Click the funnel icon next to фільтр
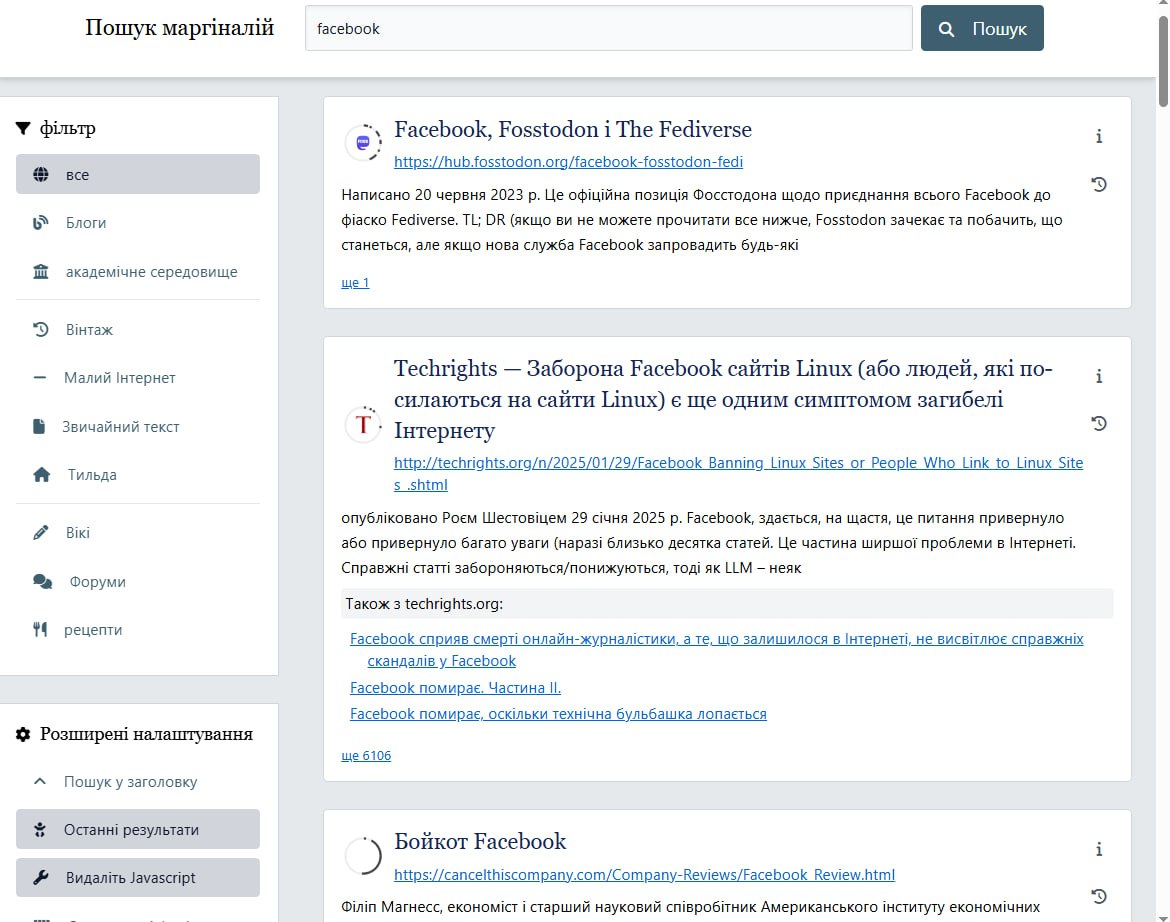The height and width of the screenshot is (922, 1170). (x=23, y=128)
